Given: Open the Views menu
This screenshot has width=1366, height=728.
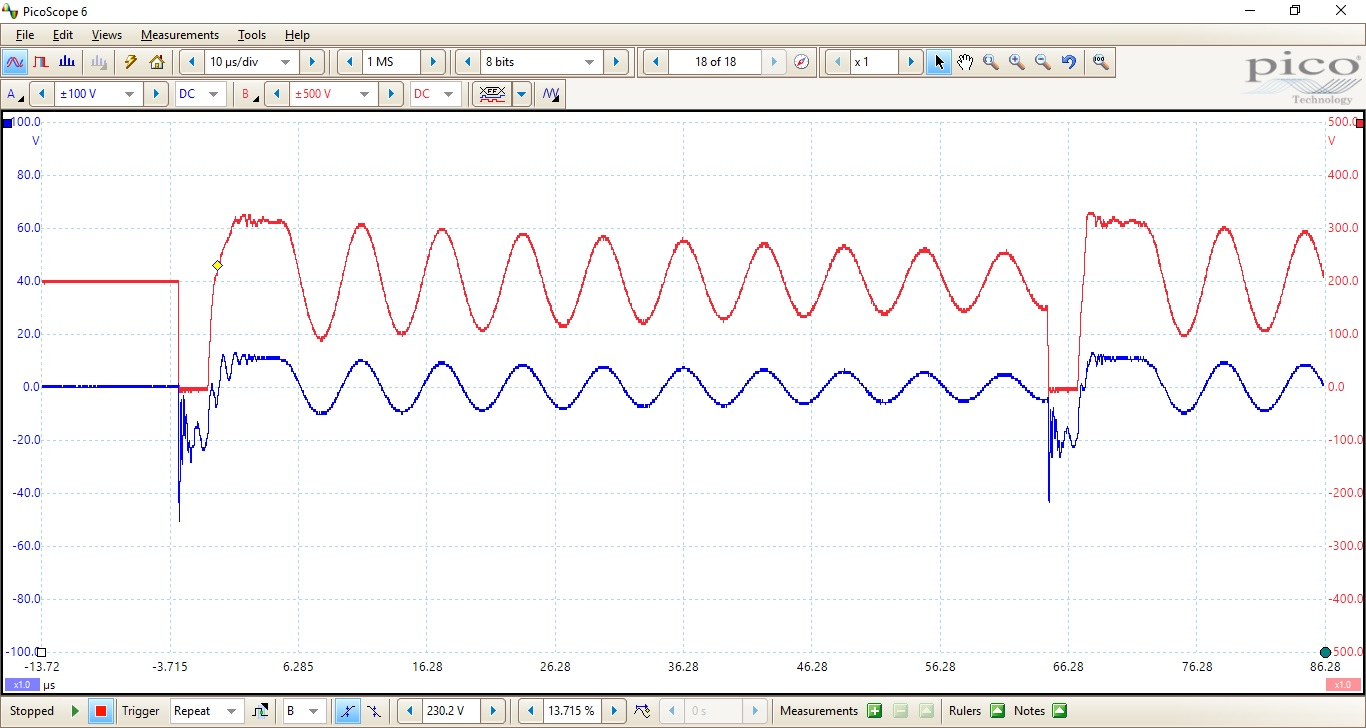Looking at the screenshot, I should point(107,35).
